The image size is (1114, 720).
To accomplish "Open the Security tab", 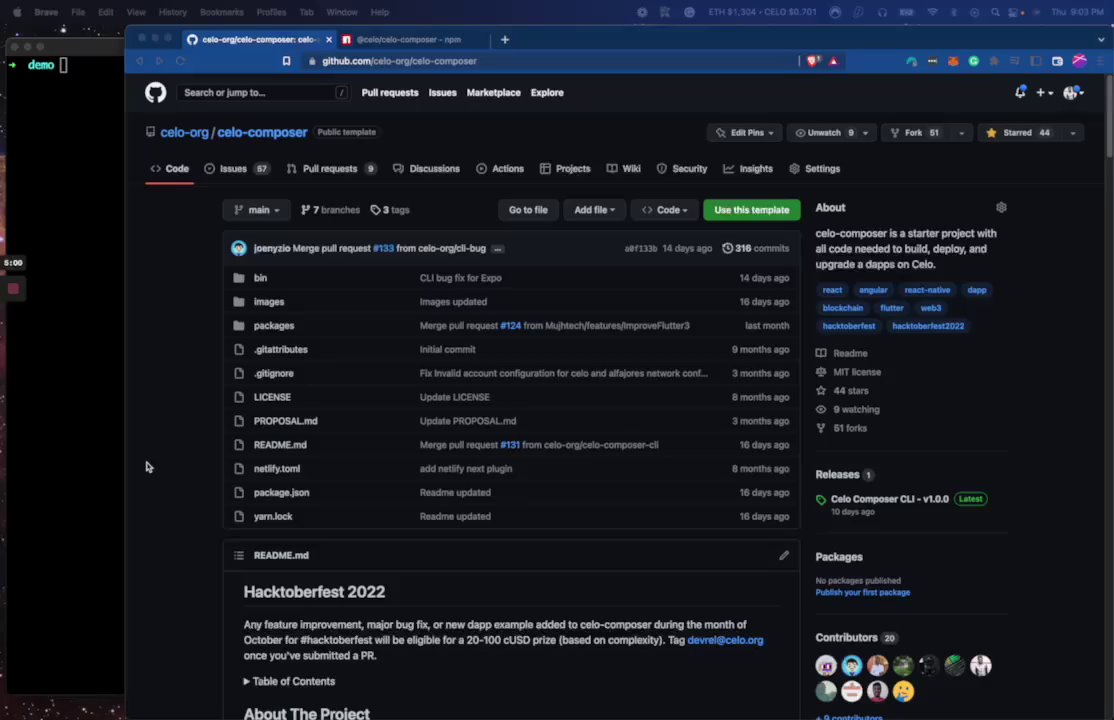I will coord(682,168).
